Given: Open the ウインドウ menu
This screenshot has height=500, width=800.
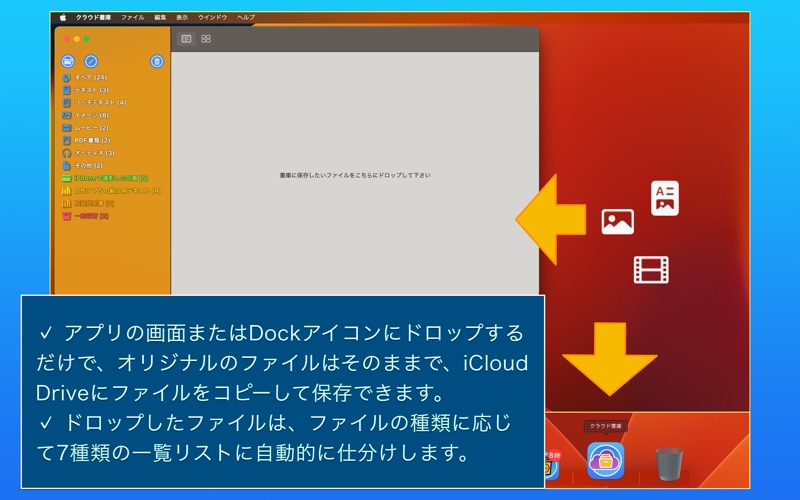Looking at the screenshot, I should click(212, 17).
